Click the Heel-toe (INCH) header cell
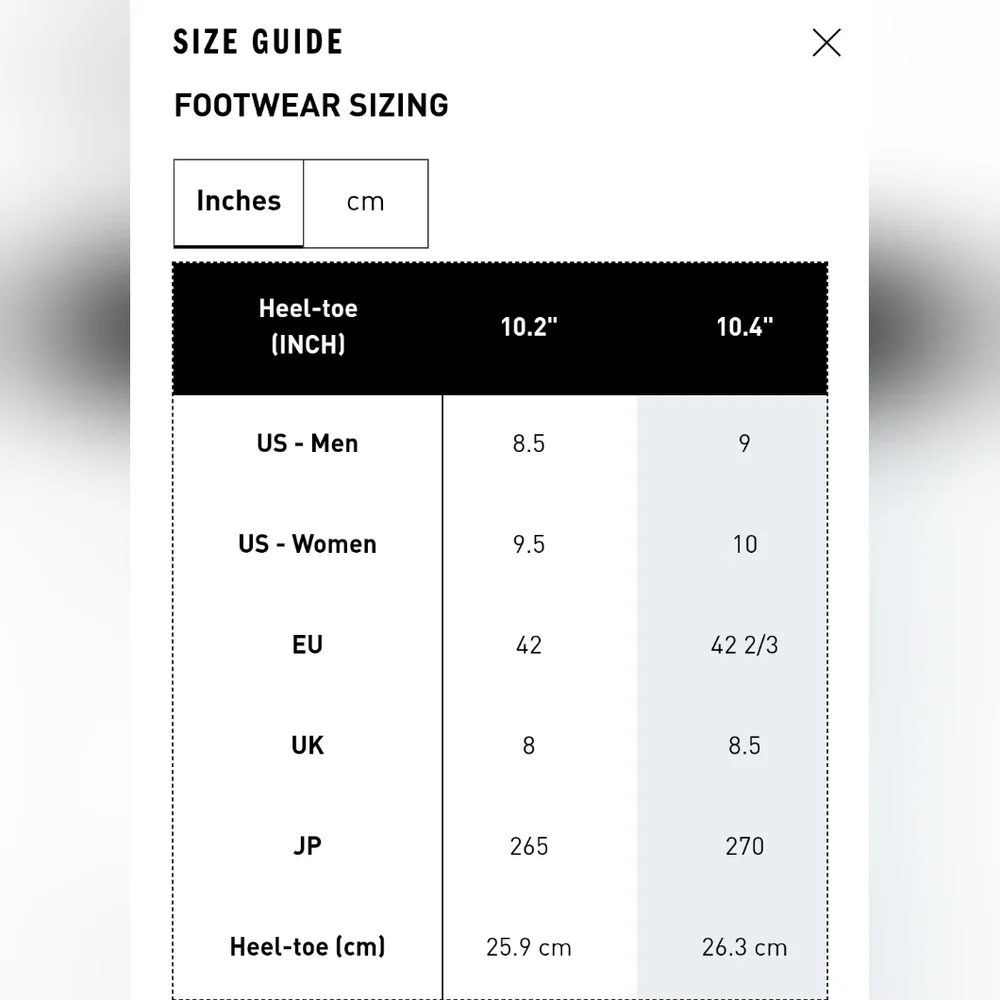 pyautogui.click(x=308, y=327)
